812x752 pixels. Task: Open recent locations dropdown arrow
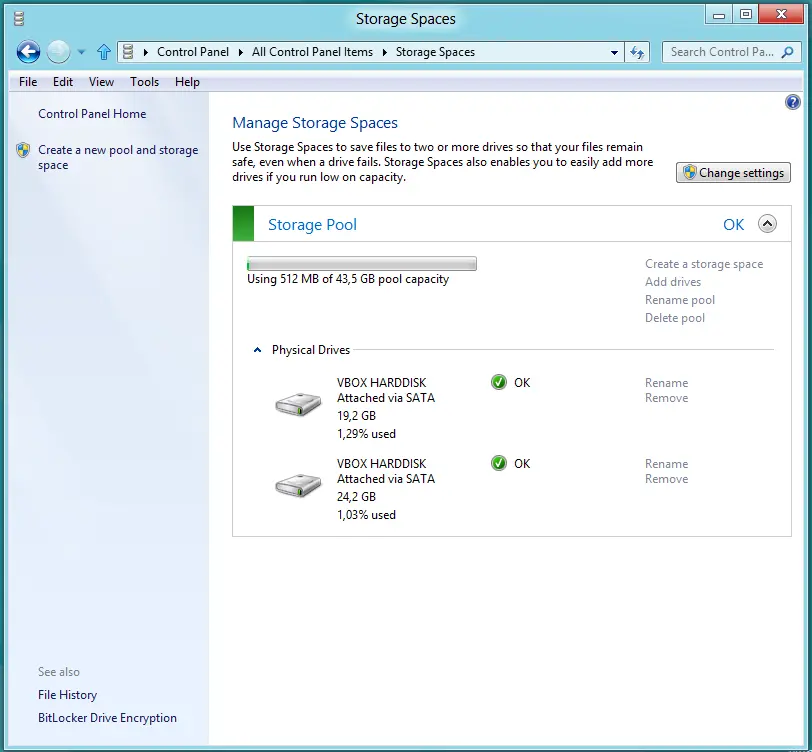[x=81, y=52]
